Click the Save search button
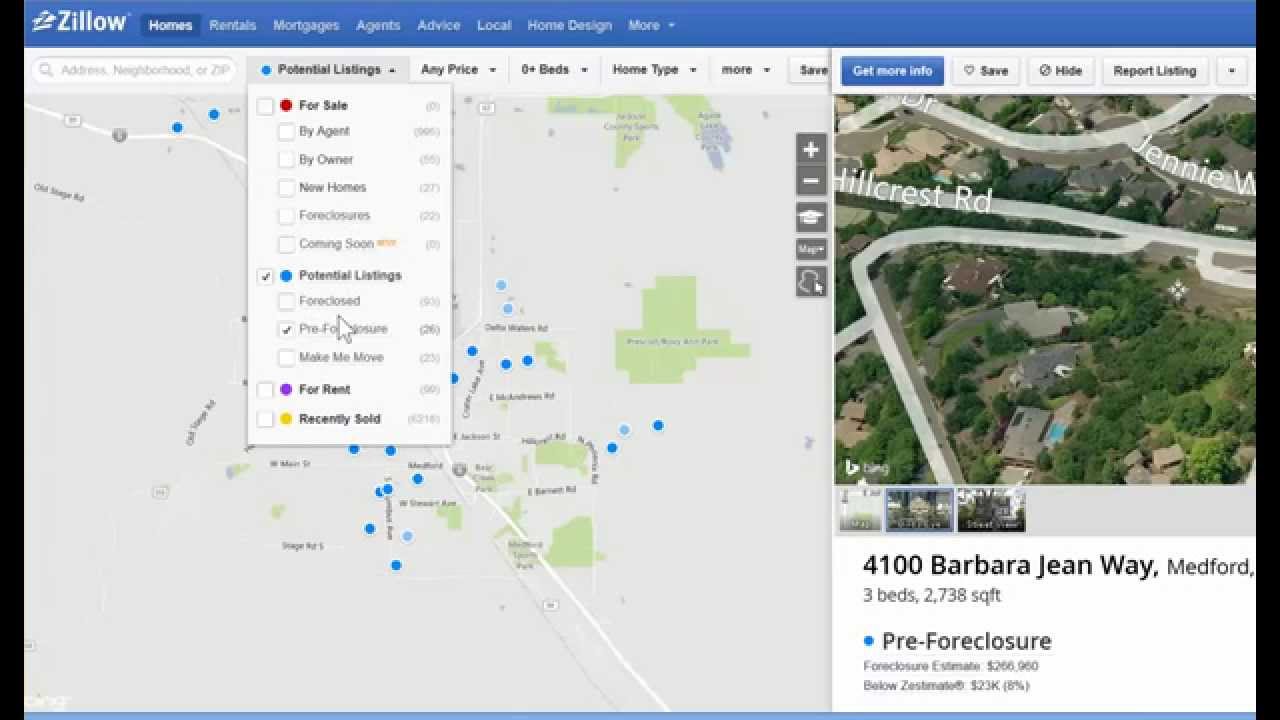Viewport: 1280px width, 720px height. click(812, 70)
